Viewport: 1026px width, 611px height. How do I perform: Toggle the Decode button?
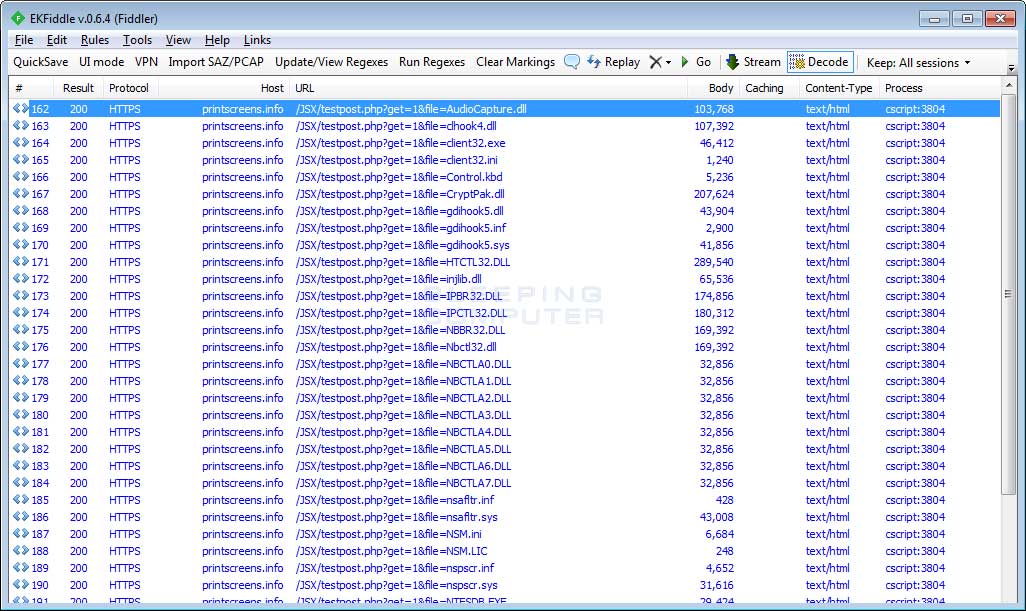pyautogui.click(x=820, y=62)
